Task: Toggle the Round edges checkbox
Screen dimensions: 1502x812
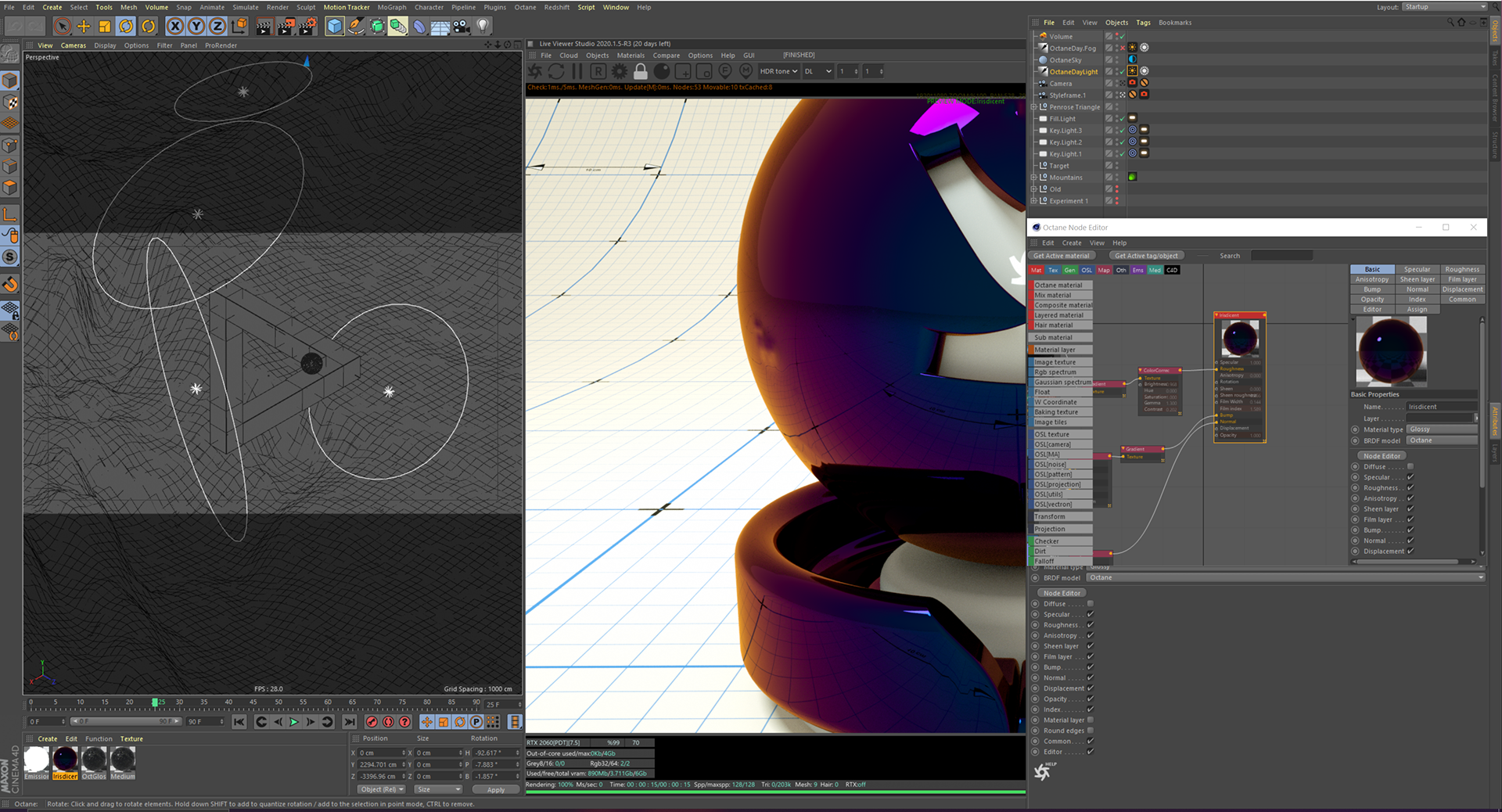Action: pyautogui.click(x=1091, y=731)
